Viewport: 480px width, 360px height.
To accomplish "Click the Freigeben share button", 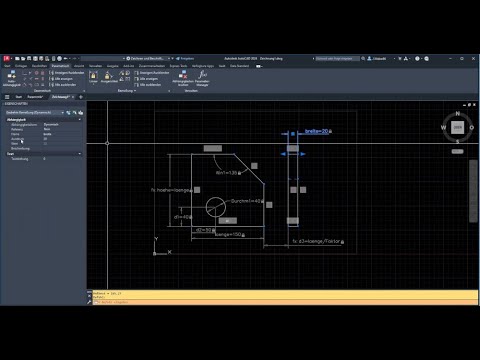I will click(185, 58).
